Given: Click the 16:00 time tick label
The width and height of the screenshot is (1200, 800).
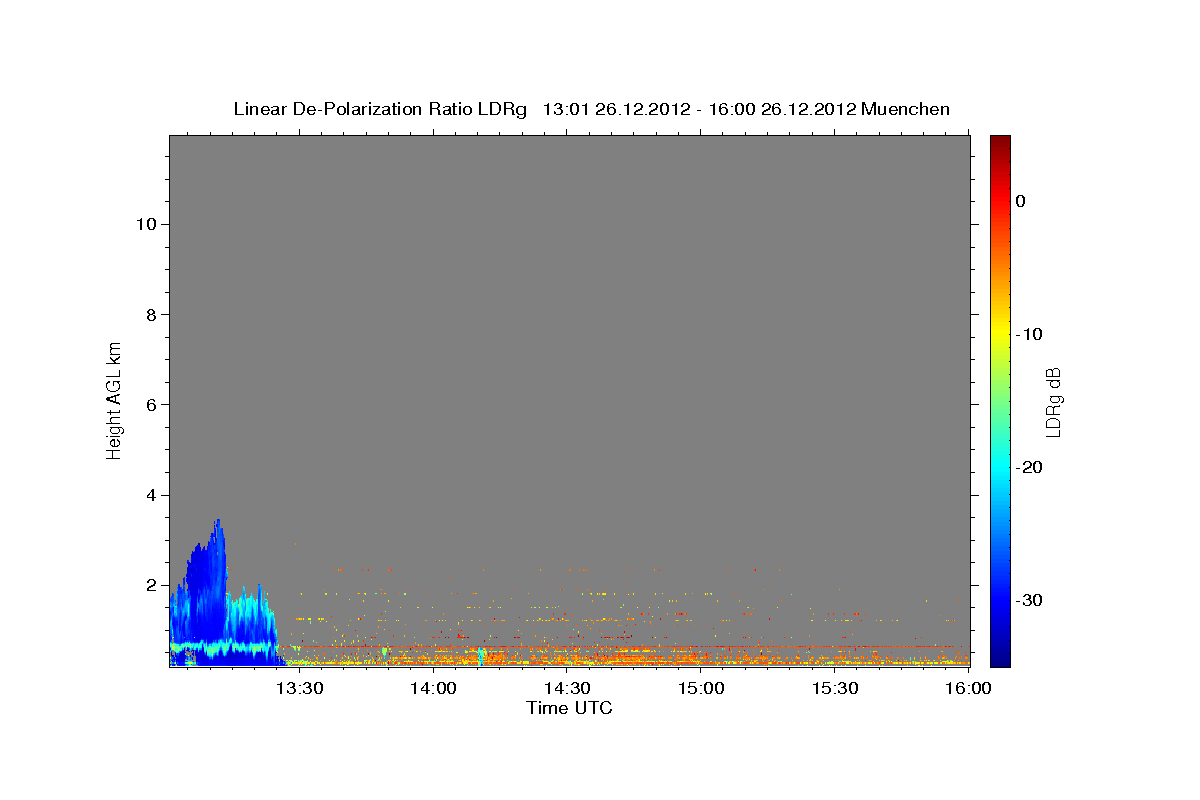Looking at the screenshot, I should coord(968,688).
